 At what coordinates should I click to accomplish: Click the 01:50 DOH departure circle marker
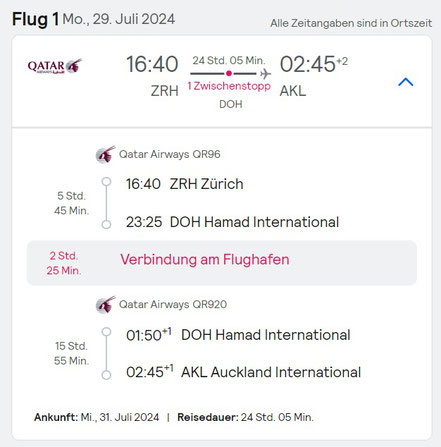(106, 332)
